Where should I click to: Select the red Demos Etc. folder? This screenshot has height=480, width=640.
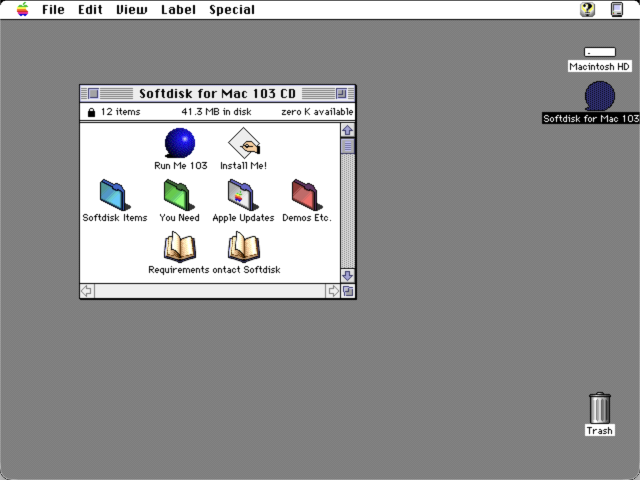point(307,195)
